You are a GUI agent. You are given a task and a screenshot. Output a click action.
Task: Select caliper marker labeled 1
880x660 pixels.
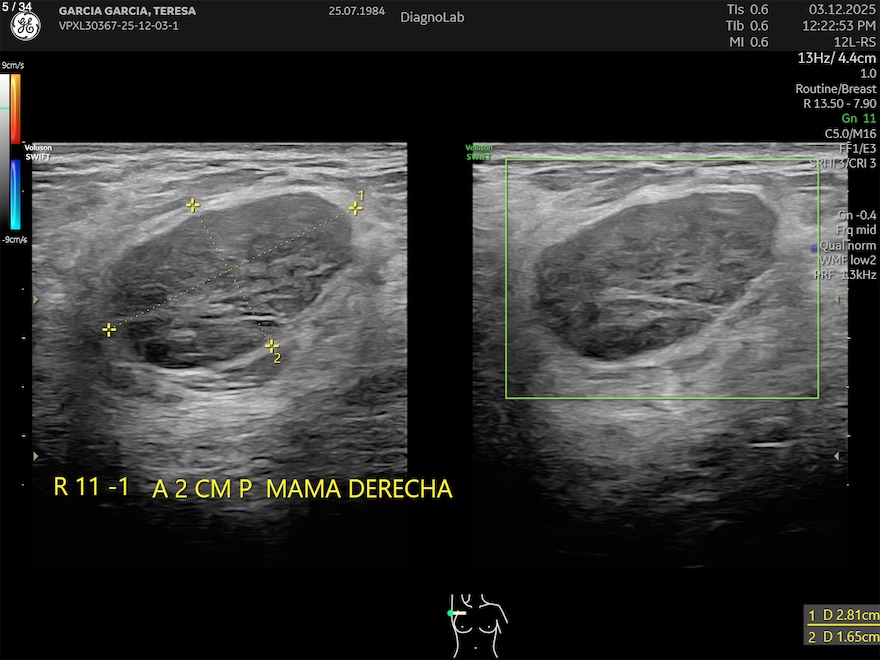(354, 208)
